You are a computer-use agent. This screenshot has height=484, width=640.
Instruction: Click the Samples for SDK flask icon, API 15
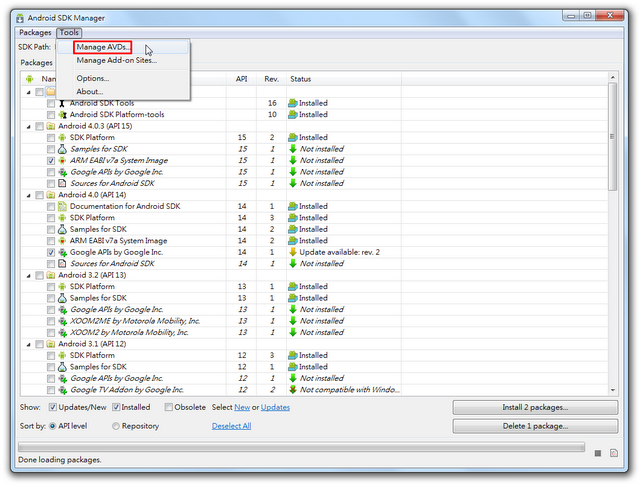(62, 149)
